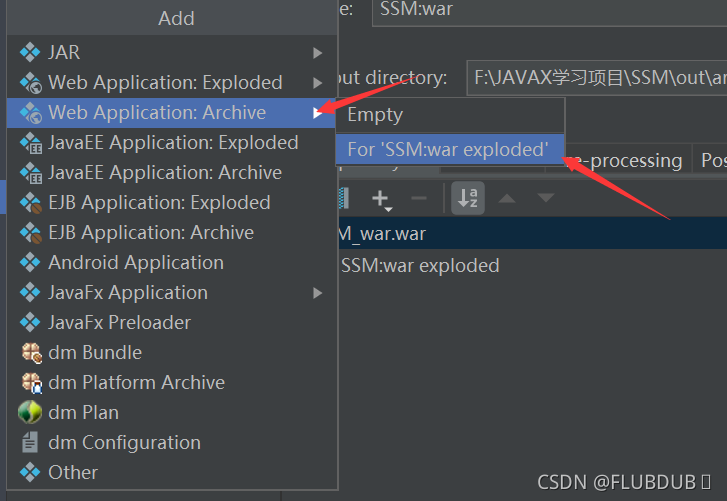Select JavaEE Application: Archive entry
The width and height of the screenshot is (727, 501).
pos(172,173)
